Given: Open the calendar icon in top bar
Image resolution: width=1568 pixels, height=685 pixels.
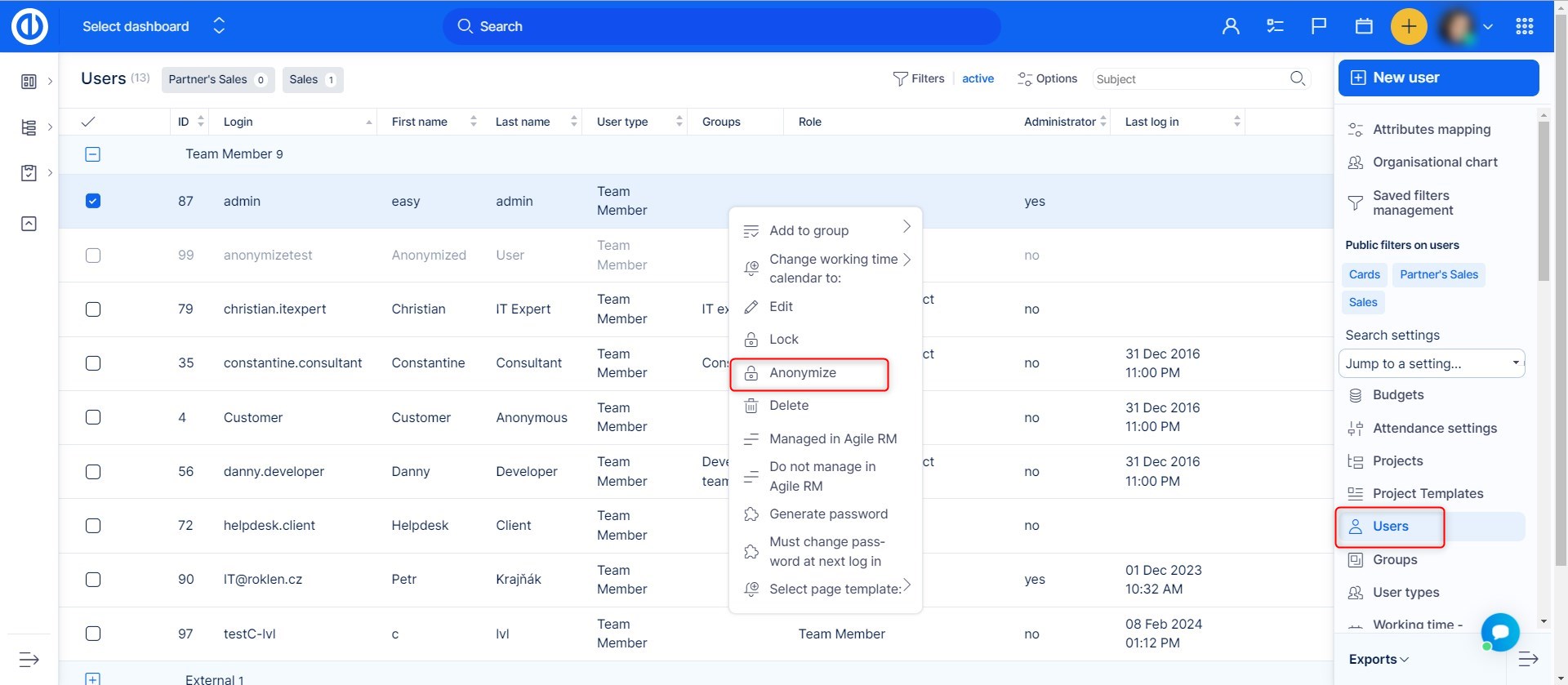Looking at the screenshot, I should pyautogui.click(x=1364, y=26).
